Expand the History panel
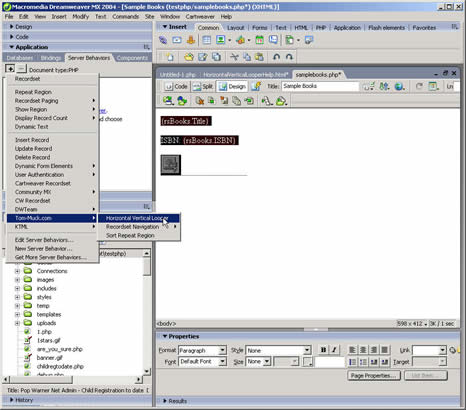The image size is (466, 410). [x=12, y=400]
